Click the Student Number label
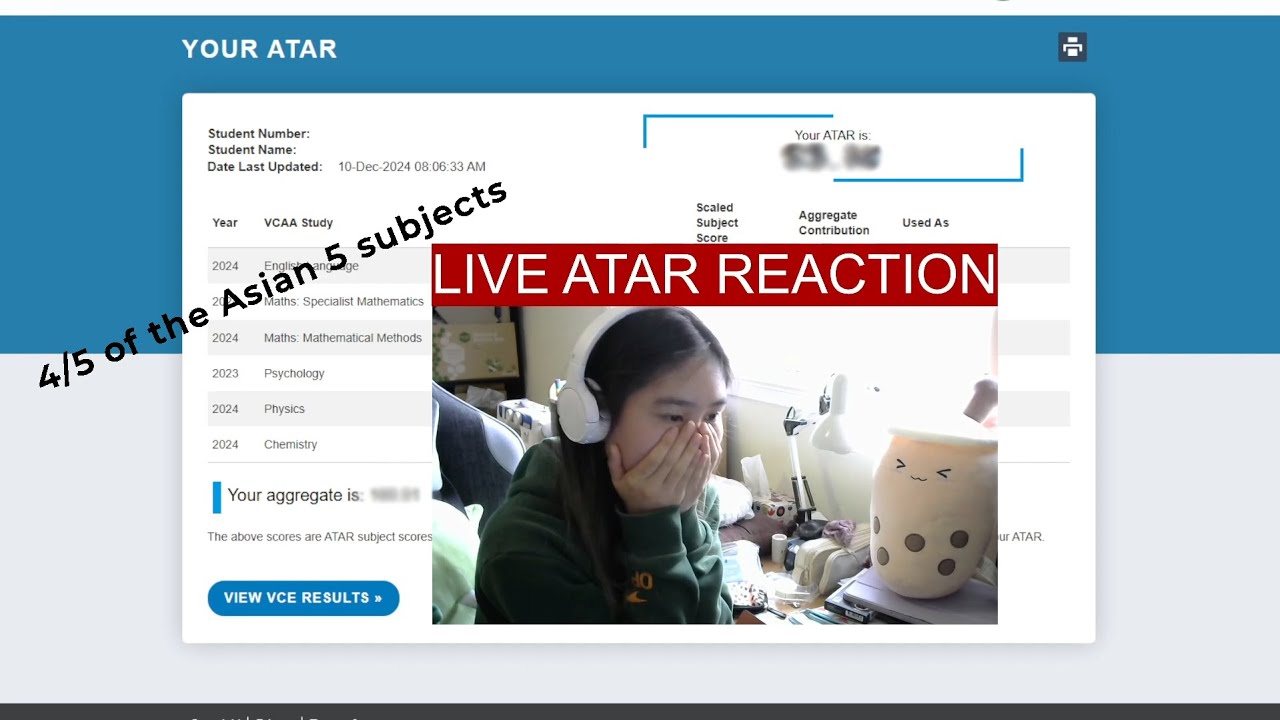1280x720 pixels. [259, 134]
